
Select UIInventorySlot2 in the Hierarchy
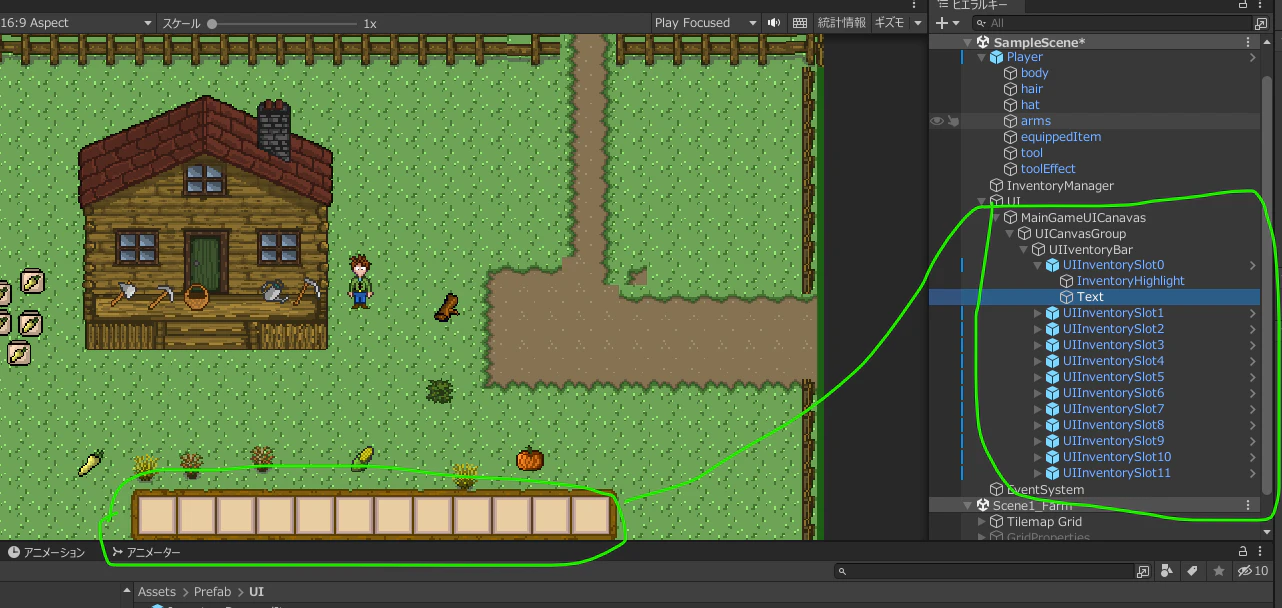pos(1113,329)
